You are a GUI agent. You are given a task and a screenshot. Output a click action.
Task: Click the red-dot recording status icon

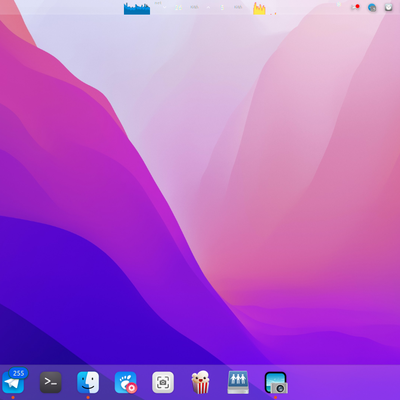pyautogui.click(x=355, y=7)
